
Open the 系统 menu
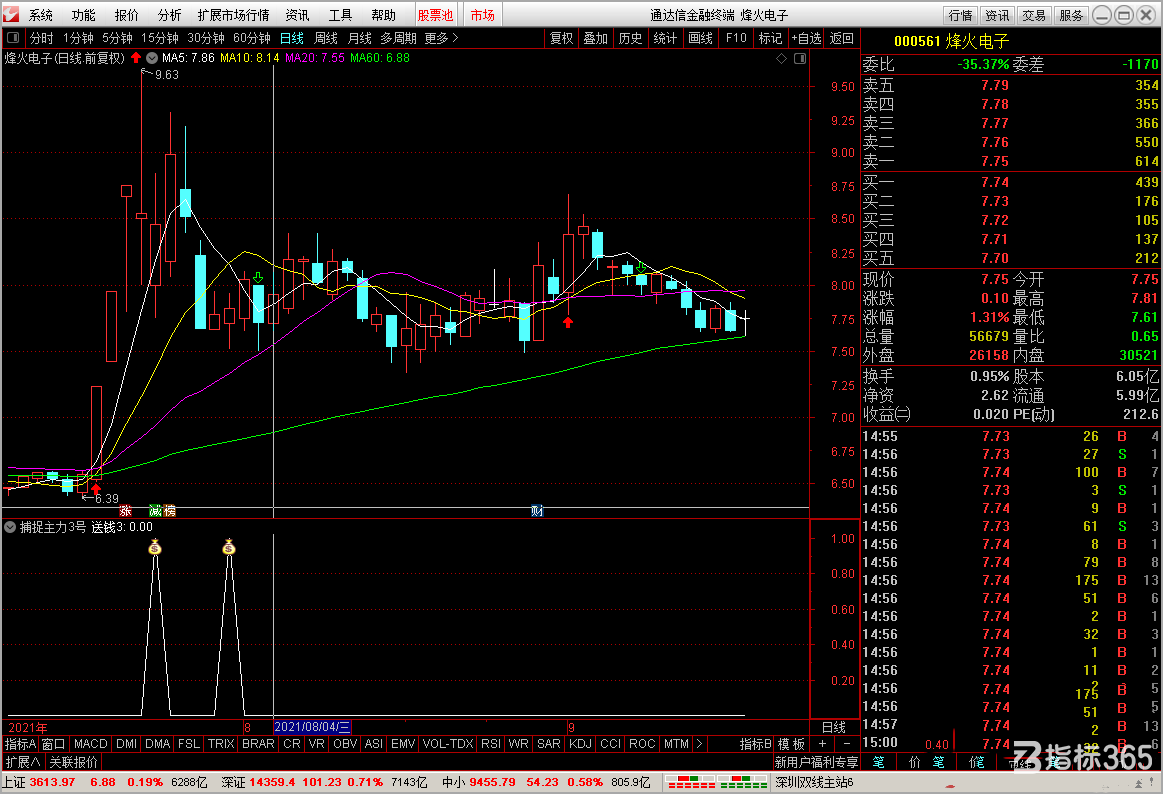click(41, 15)
